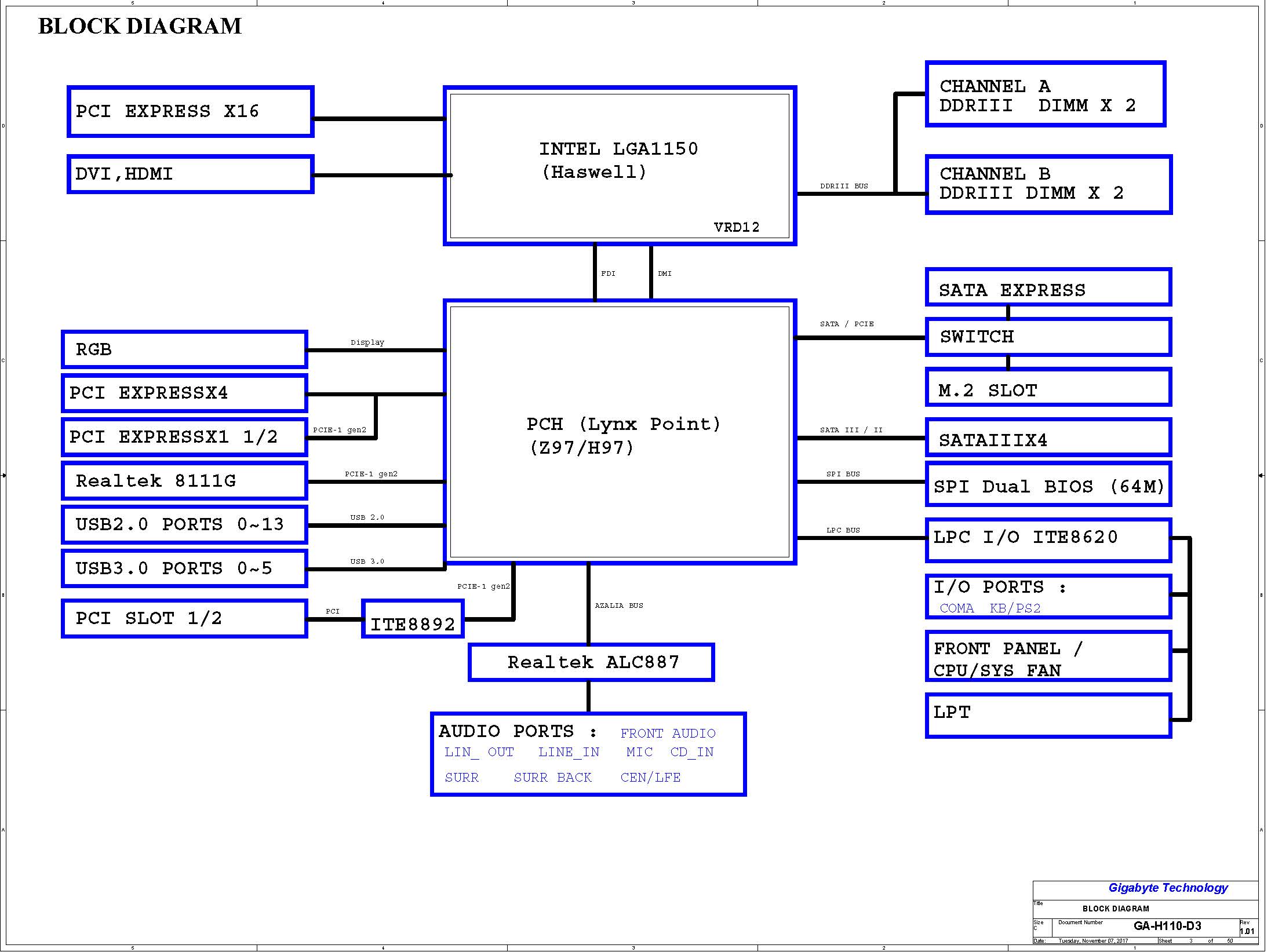The width and height of the screenshot is (1271, 952).
Task: Select the PCI SLOT 1/2 block
Action: pos(184,619)
